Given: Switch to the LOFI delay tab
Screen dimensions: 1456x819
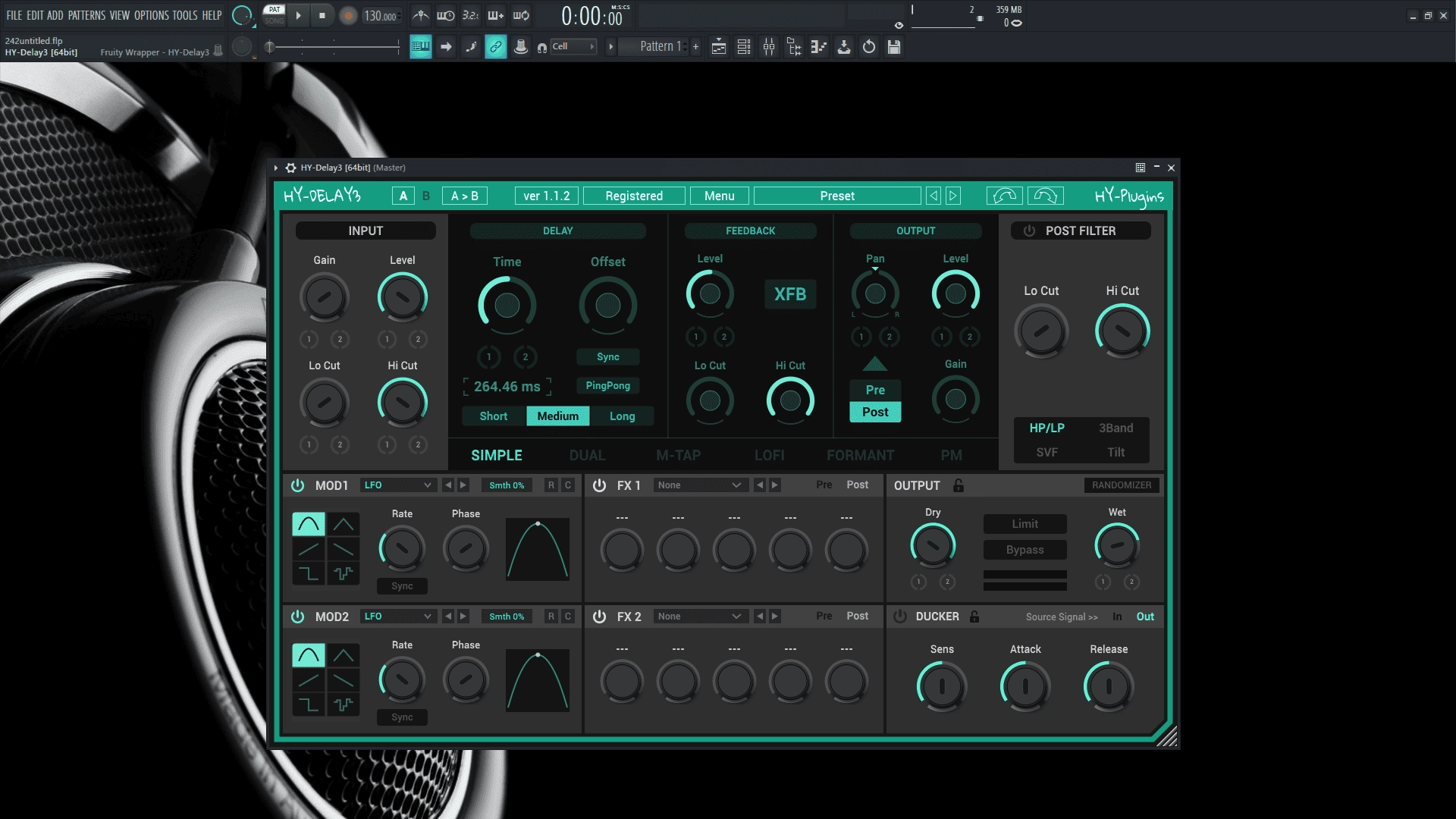Looking at the screenshot, I should coord(769,455).
